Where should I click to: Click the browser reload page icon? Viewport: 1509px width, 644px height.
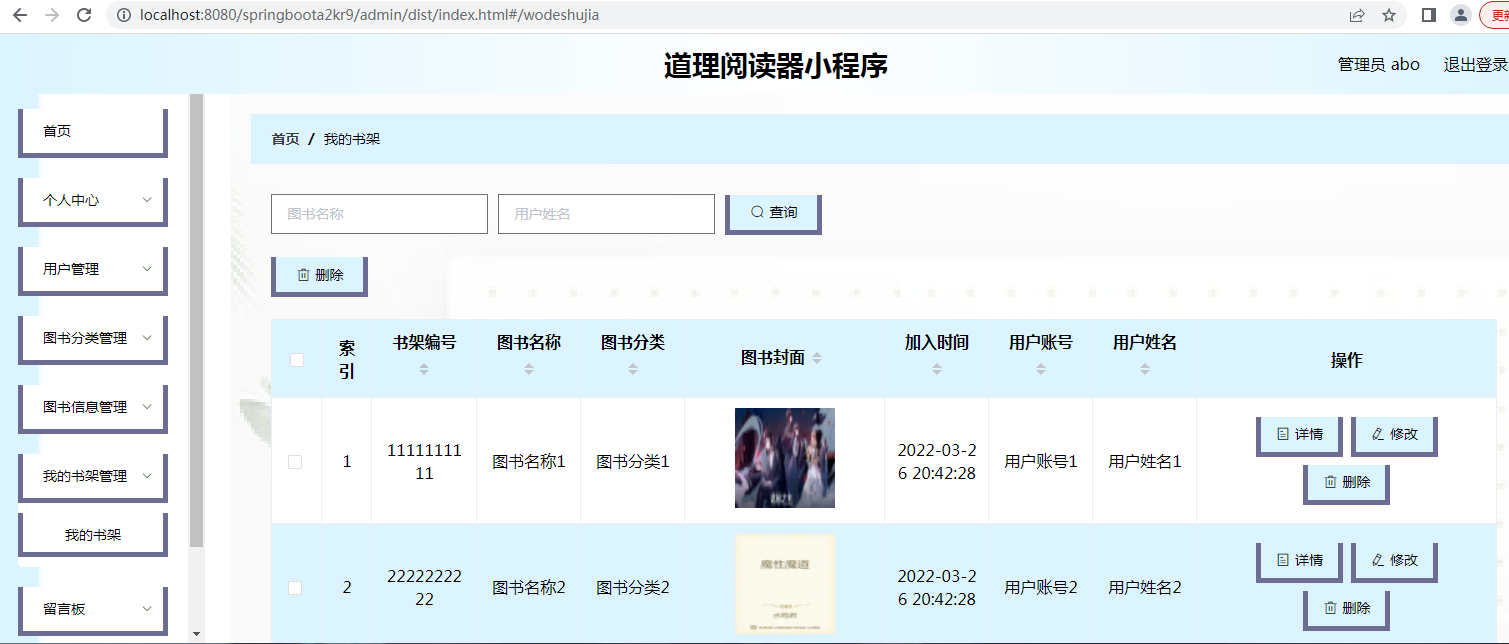[x=84, y=15]
